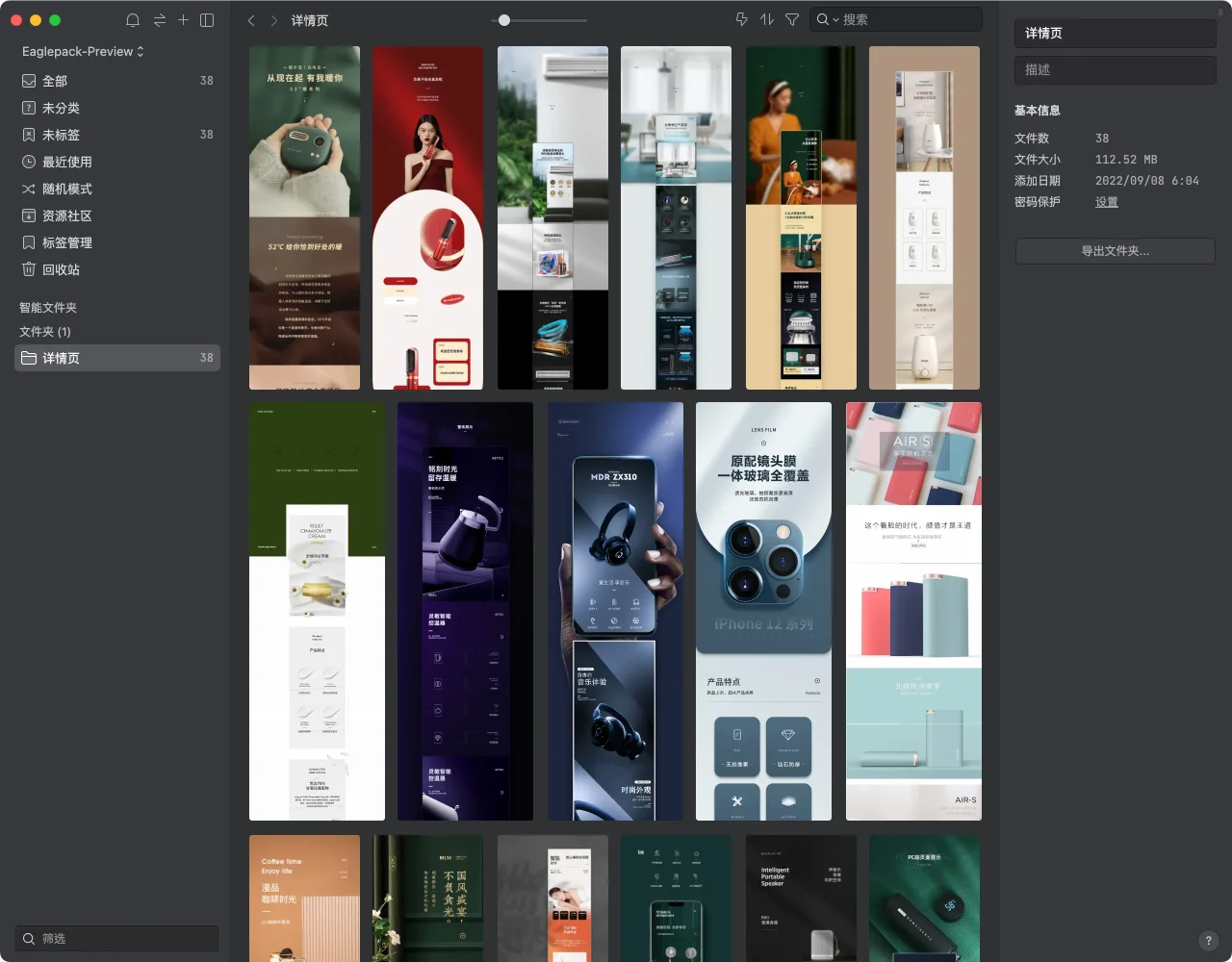Screen dimensions: 1232x962
Task: Open the notifications bell icon
Action: (133, 20)
